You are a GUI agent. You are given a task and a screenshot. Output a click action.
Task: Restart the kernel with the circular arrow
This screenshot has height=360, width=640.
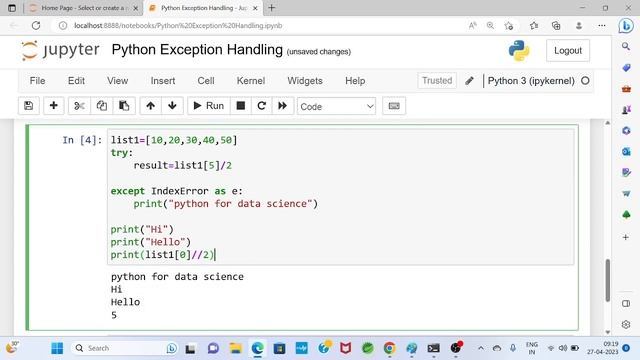click(262, 106)
